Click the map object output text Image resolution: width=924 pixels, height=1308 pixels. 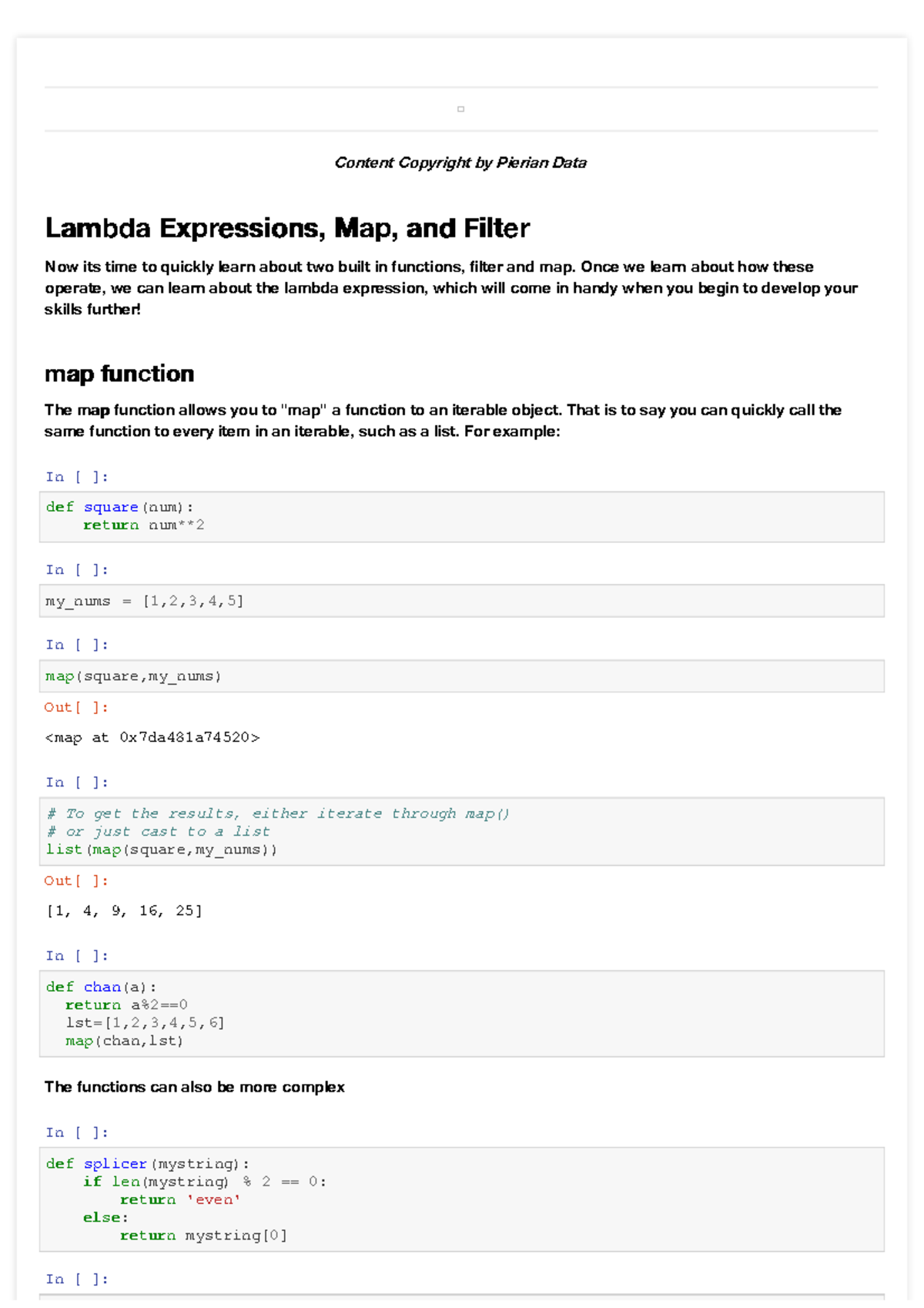pyautogui.click(x=152, y=738)
